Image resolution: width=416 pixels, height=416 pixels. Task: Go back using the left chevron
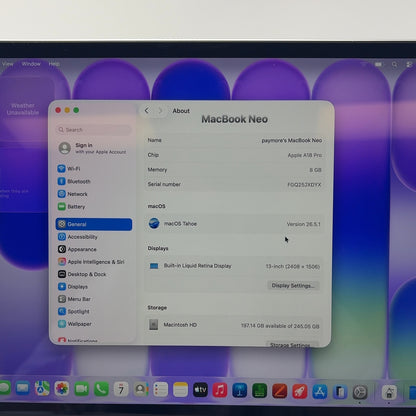coord(147,110)
